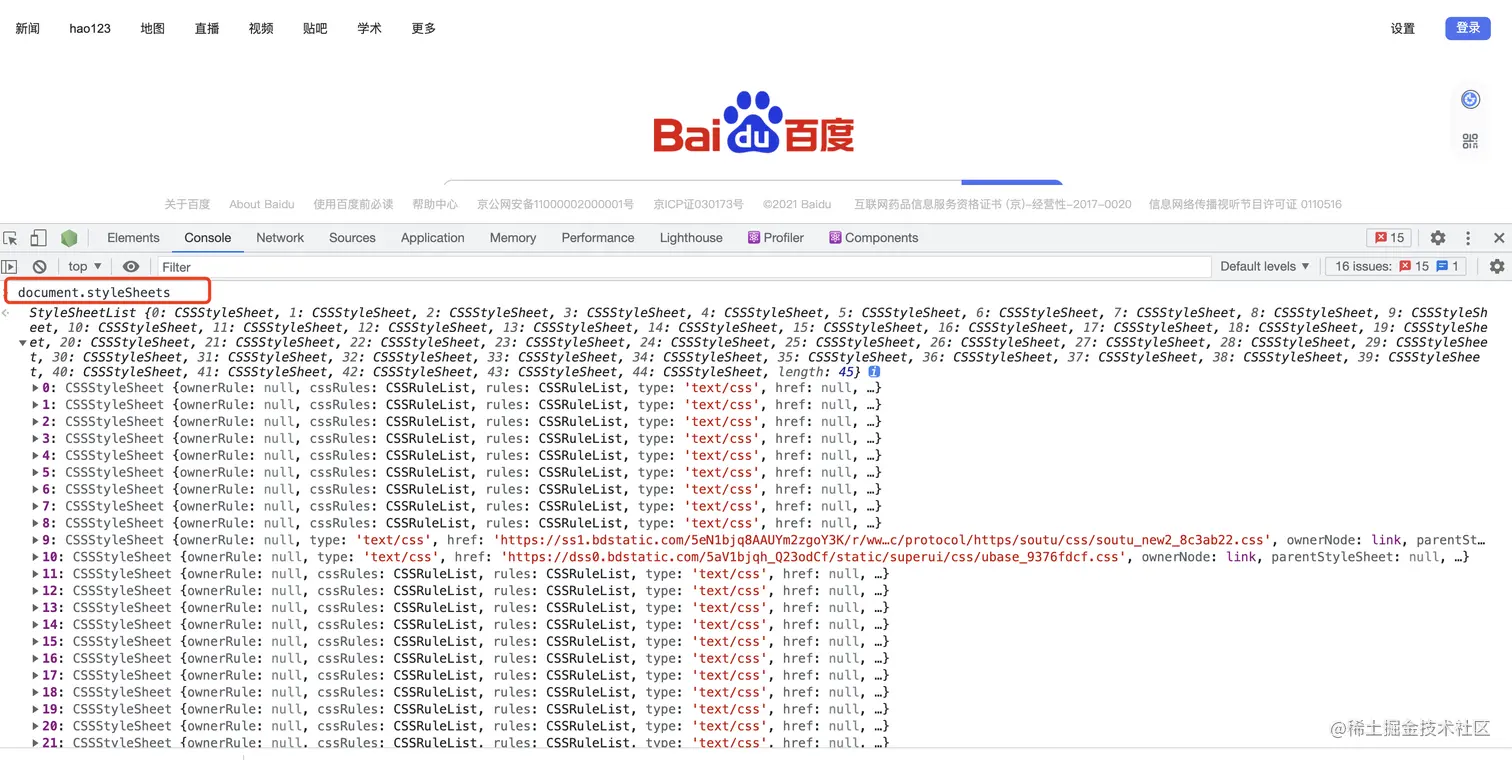The width and height of the screenshot is (1512, 760).
Task: Open the Lighthouse tab
Action: pos(691,238)
